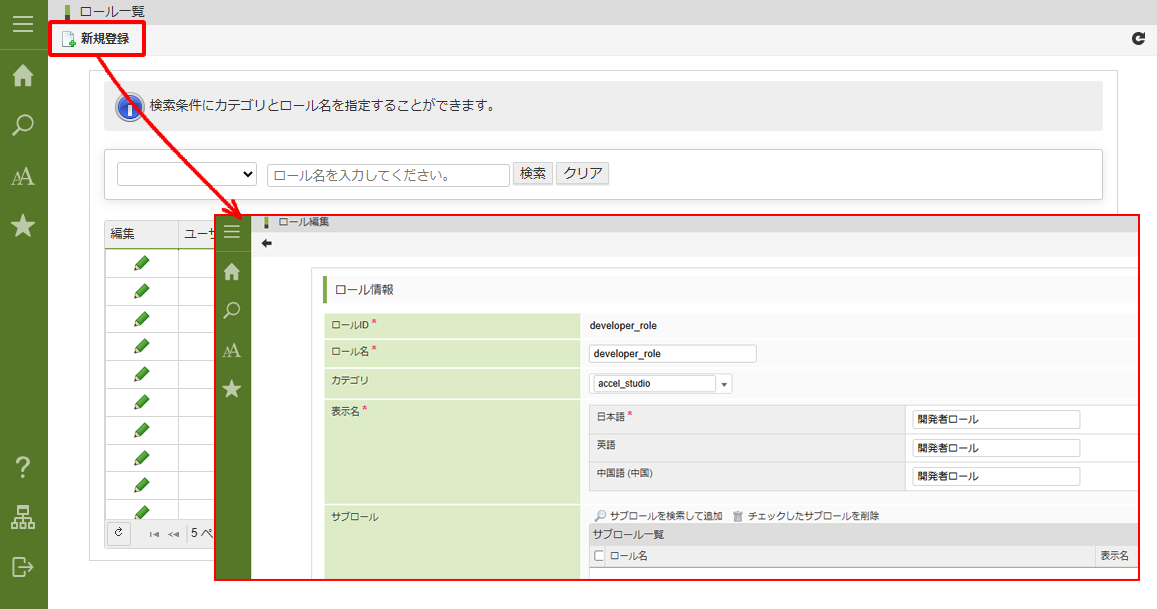Click the first pencil edit icon in the 編集 column

point(141,263)
